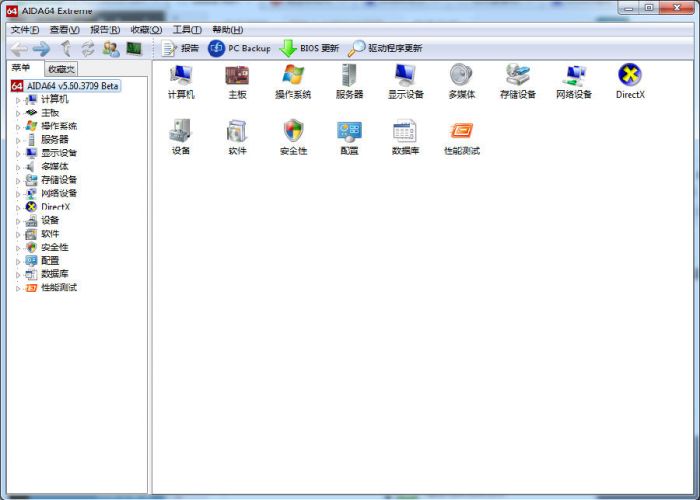Open the 收藏(O) menu
700x500 pixels.
(146, 30)
